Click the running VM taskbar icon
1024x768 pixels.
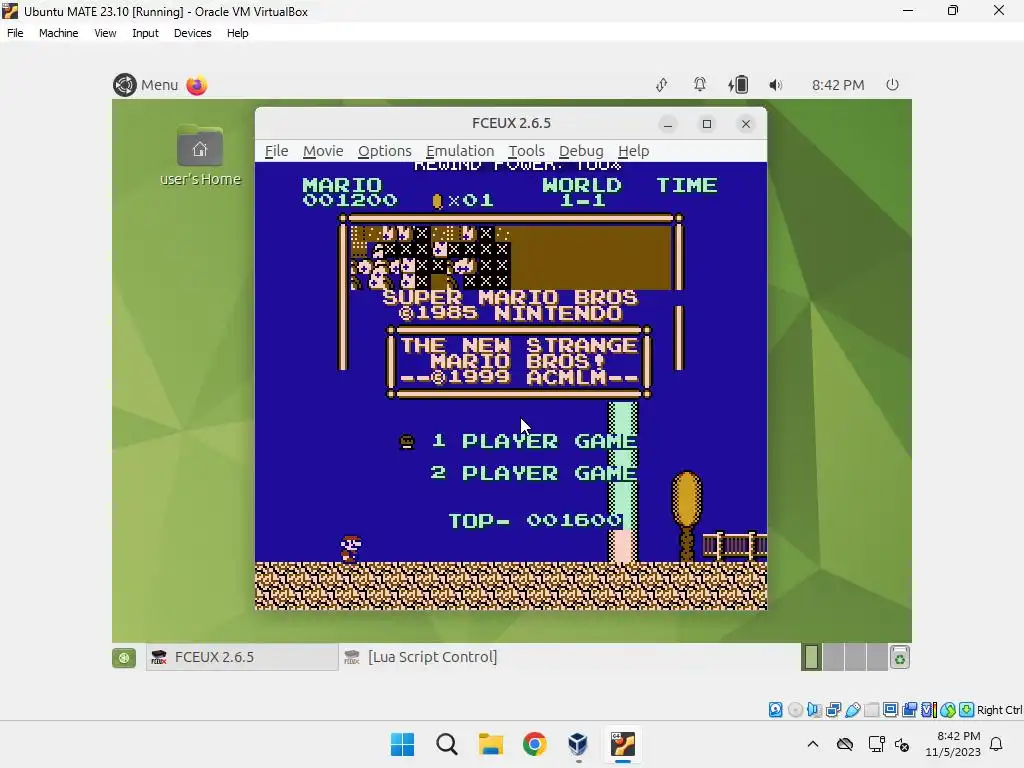[x=622, y=744]
